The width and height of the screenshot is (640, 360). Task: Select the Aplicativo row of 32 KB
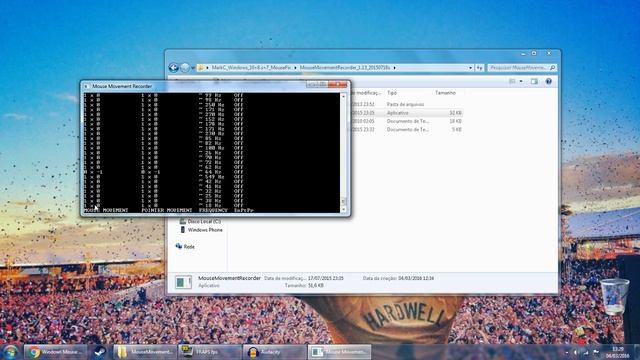point(407,113)
